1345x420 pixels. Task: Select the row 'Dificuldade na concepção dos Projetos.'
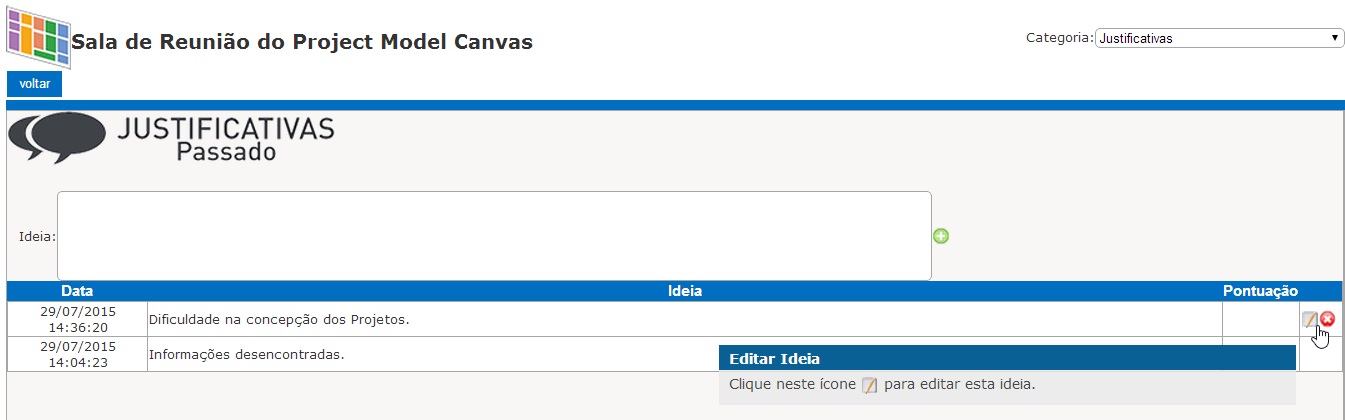click(674, 319)
